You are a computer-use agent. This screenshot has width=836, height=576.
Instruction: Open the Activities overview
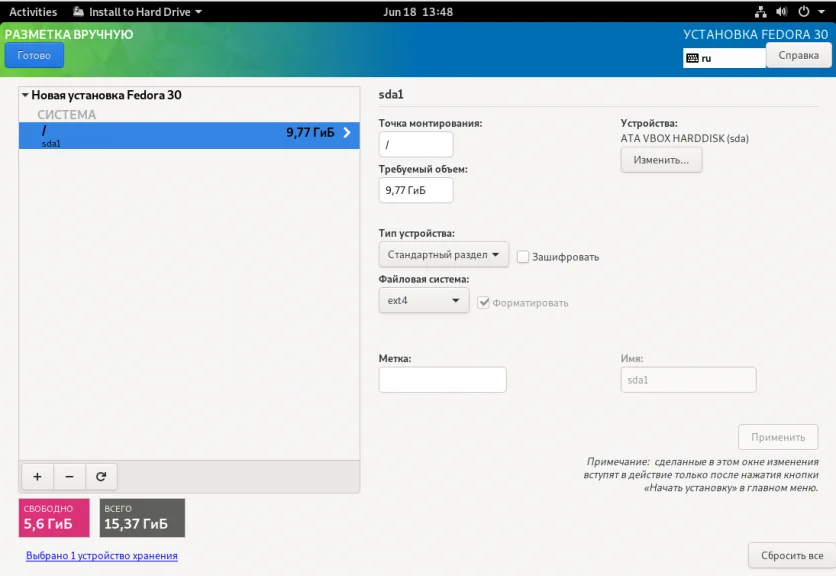click(x=33, y=12)
